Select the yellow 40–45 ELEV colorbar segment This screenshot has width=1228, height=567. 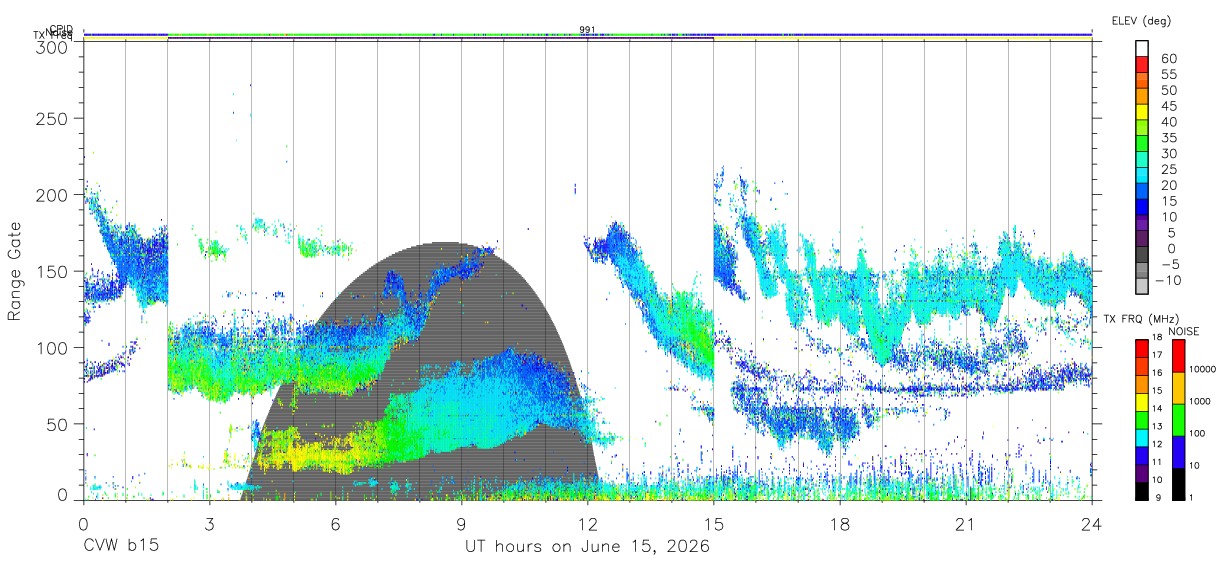1142,112
